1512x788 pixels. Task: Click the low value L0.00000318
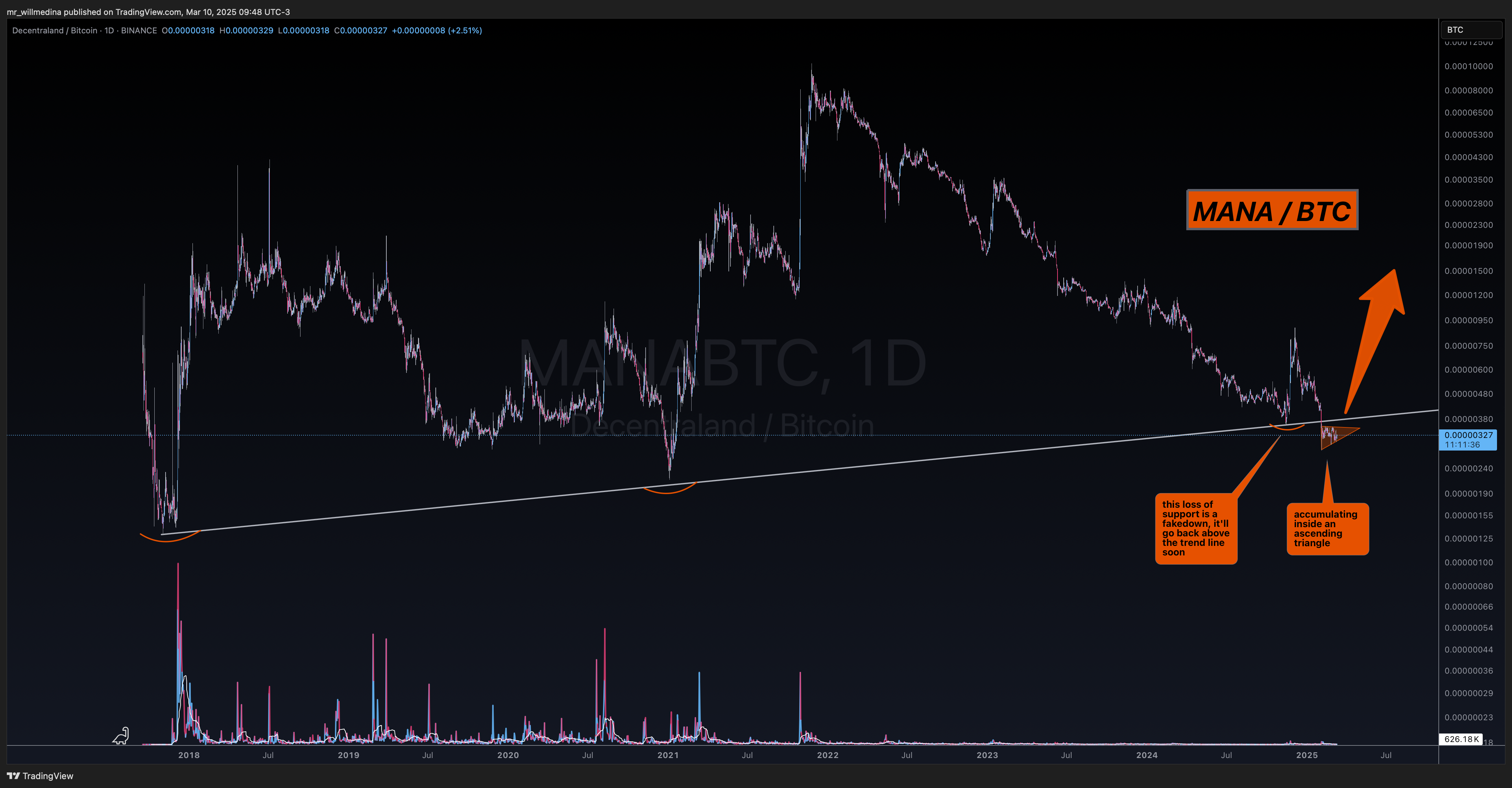[x=304, y=31]
